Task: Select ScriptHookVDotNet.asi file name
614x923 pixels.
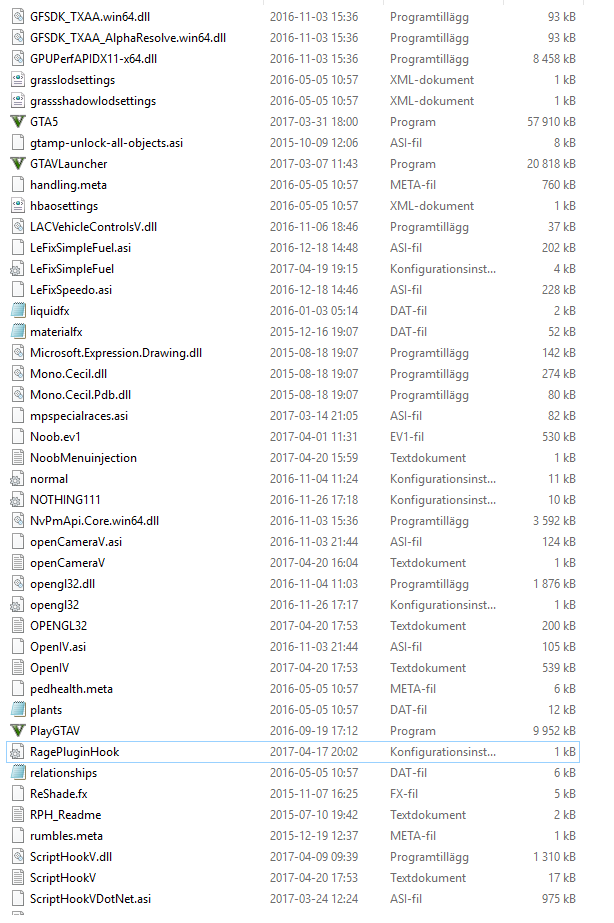Action: [x=90, y=899]
